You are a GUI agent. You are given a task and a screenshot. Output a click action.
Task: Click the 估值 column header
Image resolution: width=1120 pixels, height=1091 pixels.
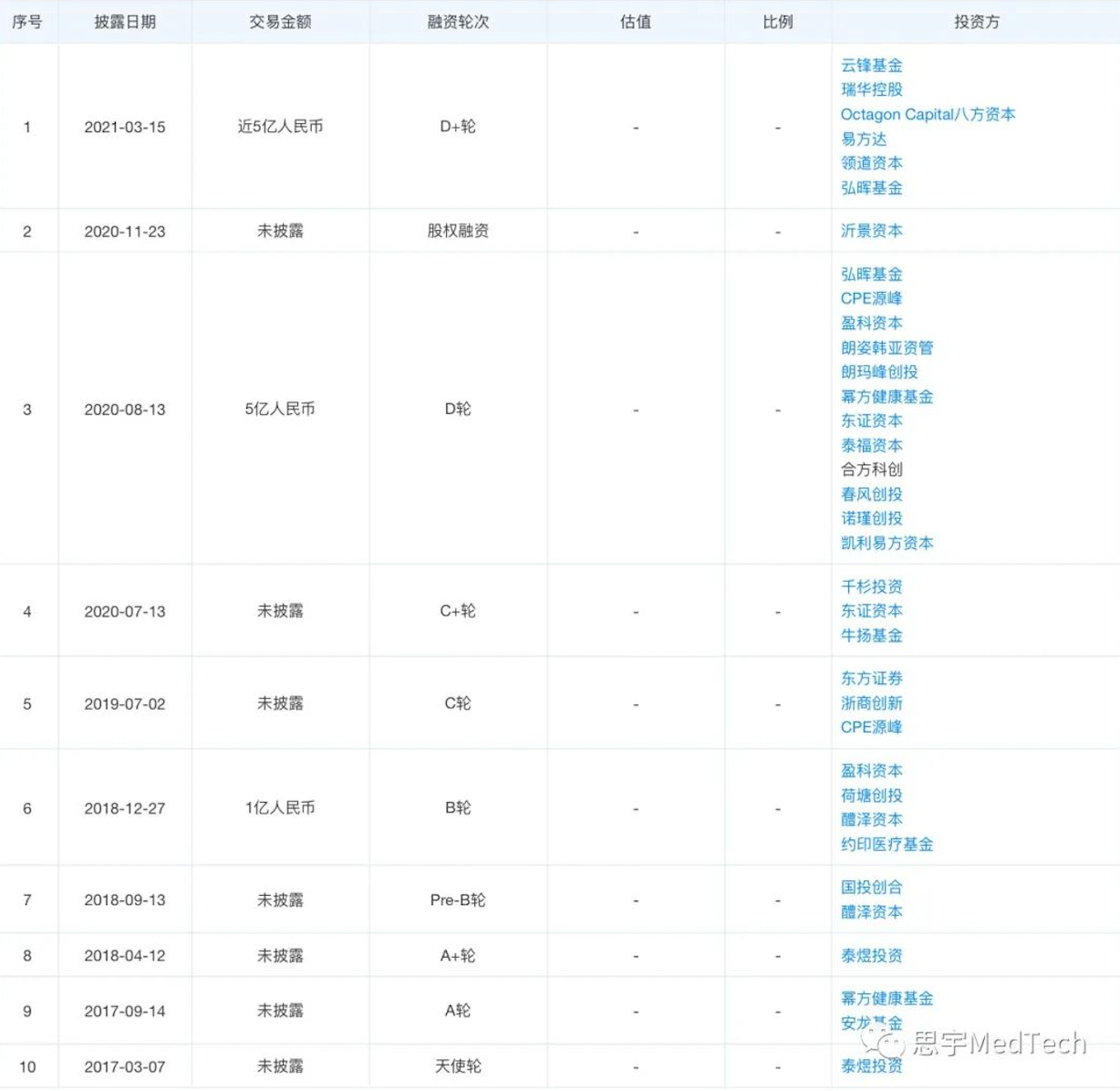636,22
